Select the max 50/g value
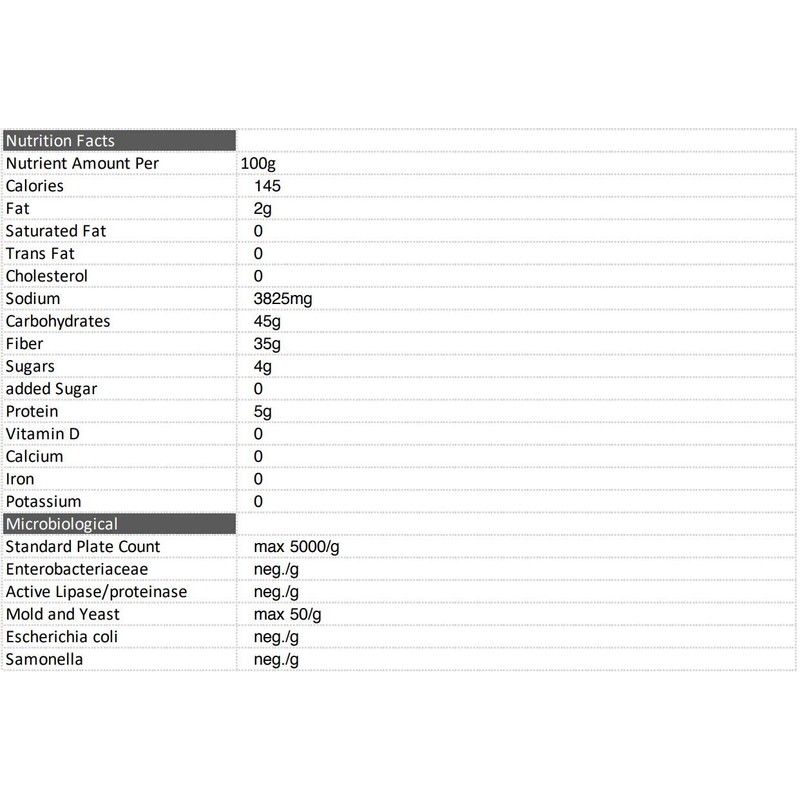Image resolution: width=800 pixels, height=800 pixels. point(289,614)
